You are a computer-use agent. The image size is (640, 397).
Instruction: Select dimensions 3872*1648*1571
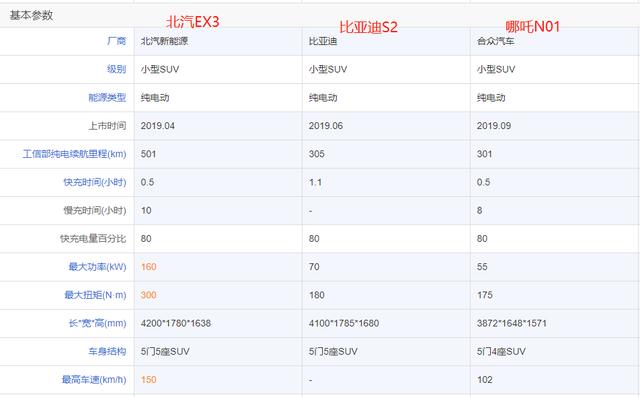tap(512, 323)
